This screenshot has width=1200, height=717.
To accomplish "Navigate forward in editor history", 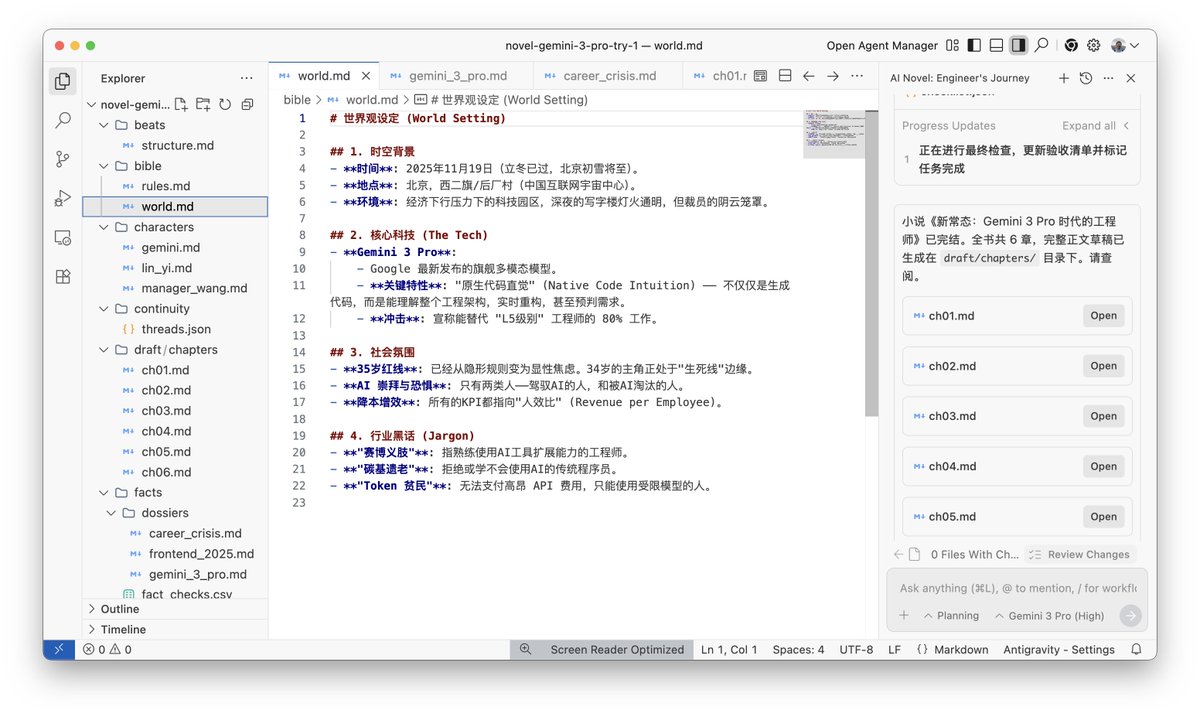I will [833, 76].
